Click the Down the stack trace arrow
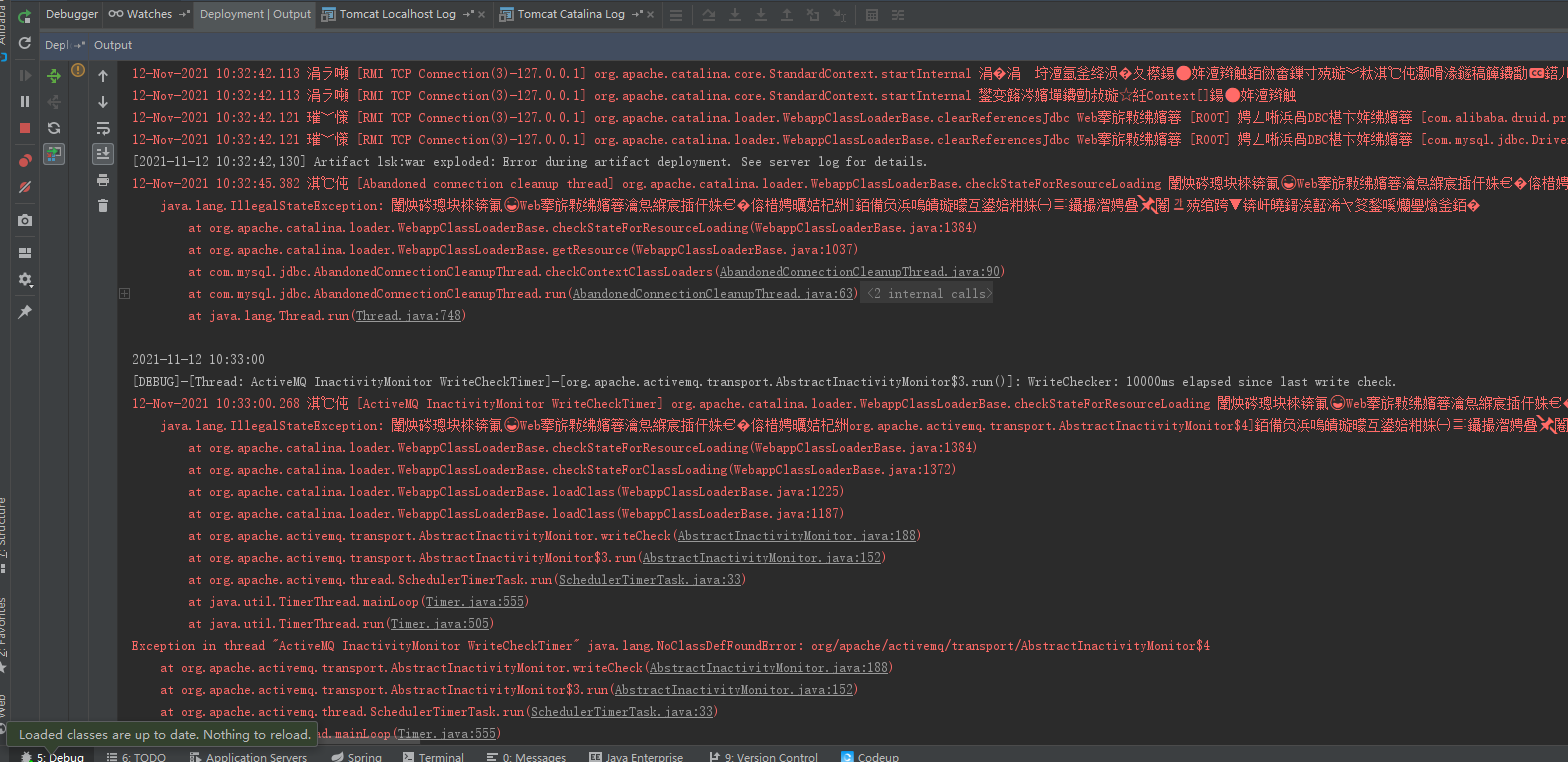This screenshot has height=762, width=1568. pyautogui.click(x=102, y=102)
